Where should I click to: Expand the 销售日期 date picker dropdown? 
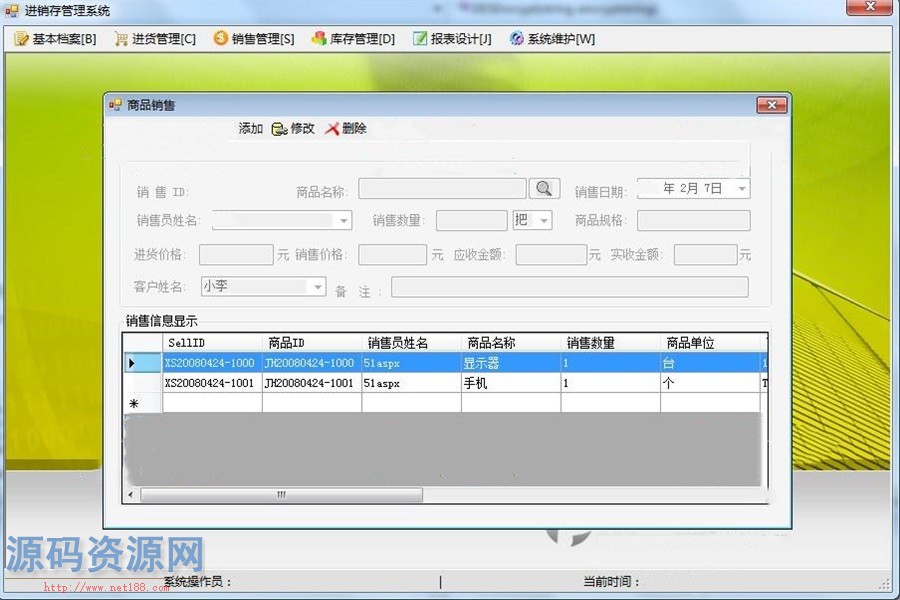point(741,188)
